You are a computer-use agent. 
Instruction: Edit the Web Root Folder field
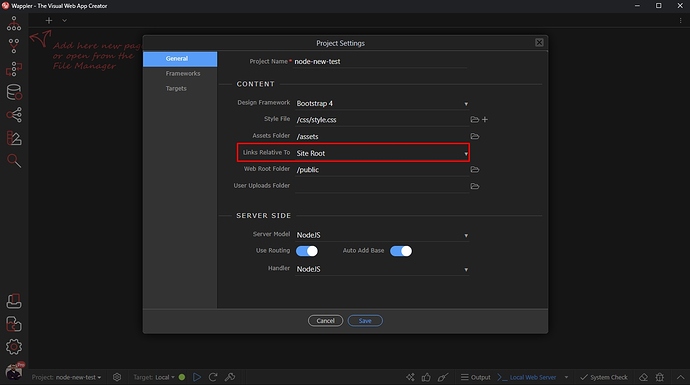pos(381,170)
